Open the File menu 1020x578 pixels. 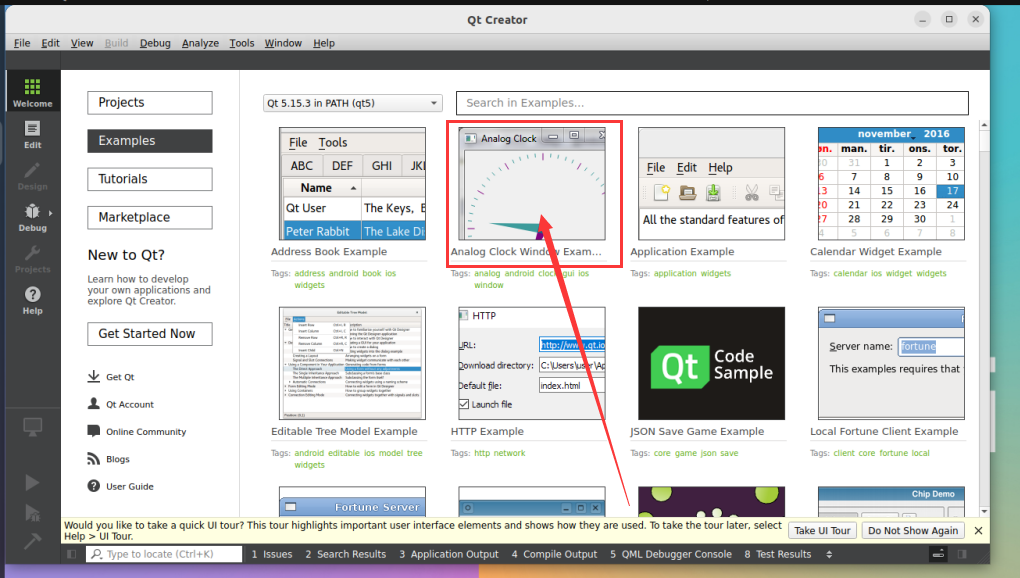click(22, 43)
